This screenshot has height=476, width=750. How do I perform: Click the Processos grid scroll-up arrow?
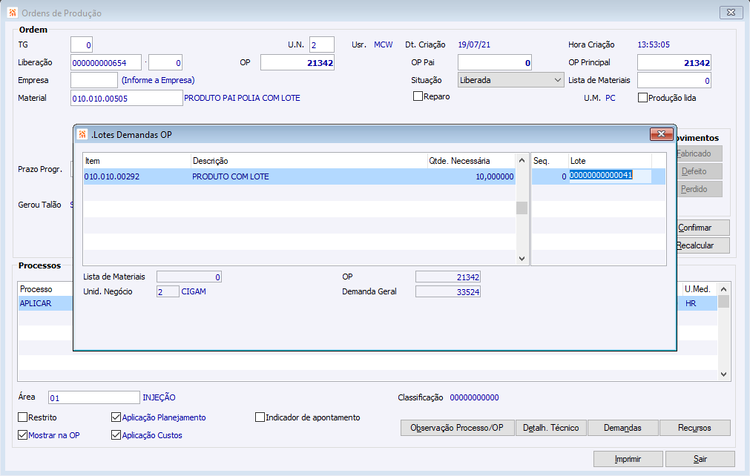[724, 289]
